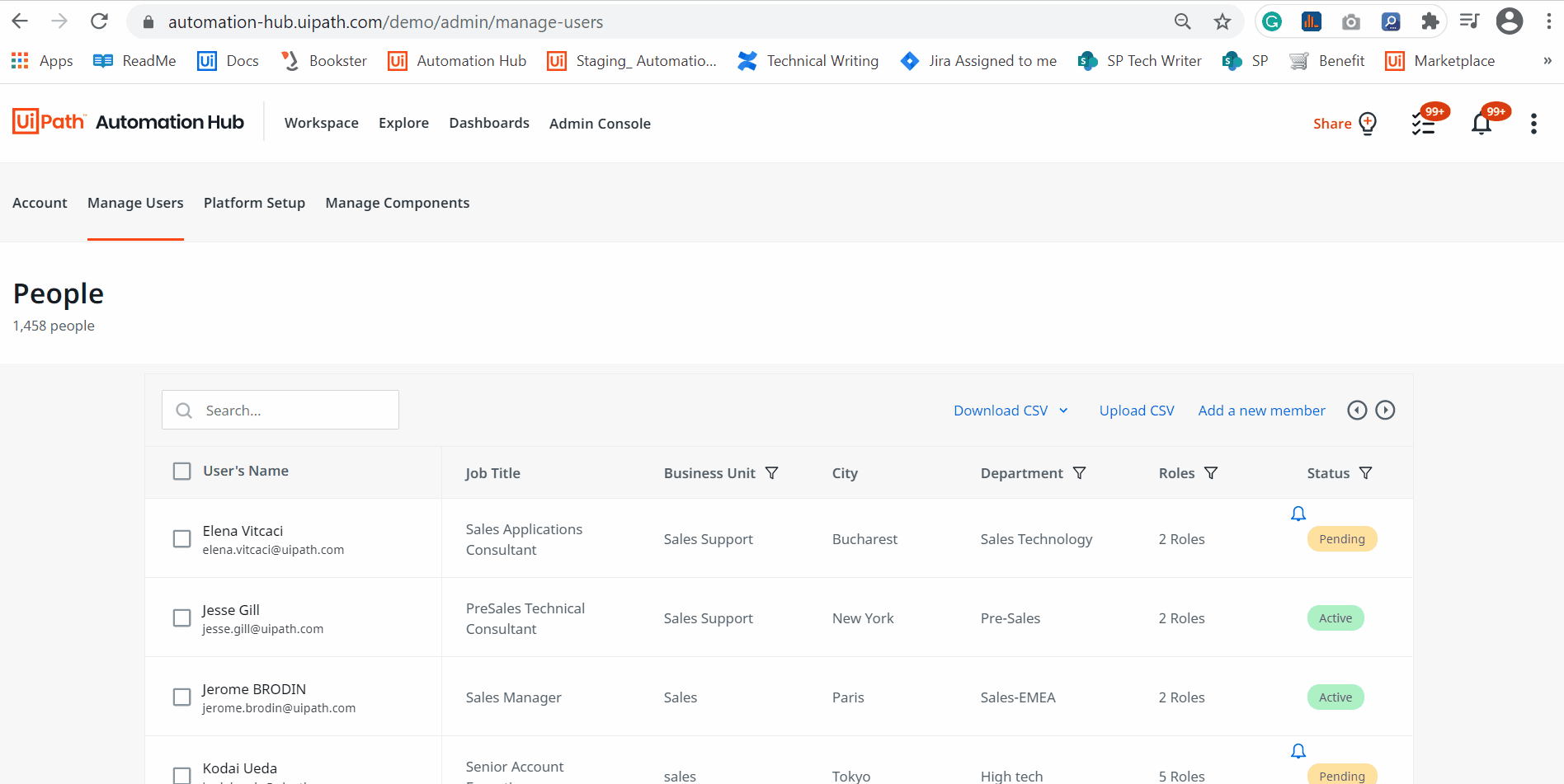1564x784 pixels.
Task: Open the ReadMe bookmark
Action: point(134,61)
